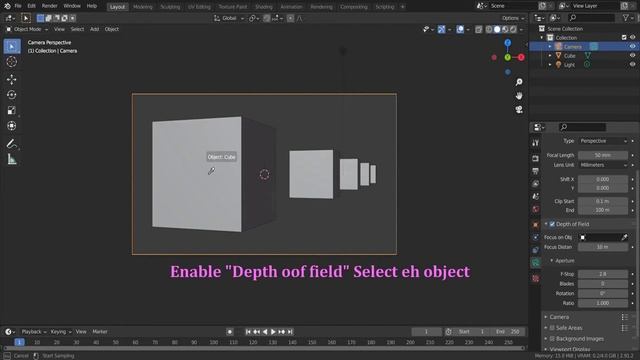Hide the Light in outliner
The width and height of the screenshot is (640, 360).
click(632, 64)
